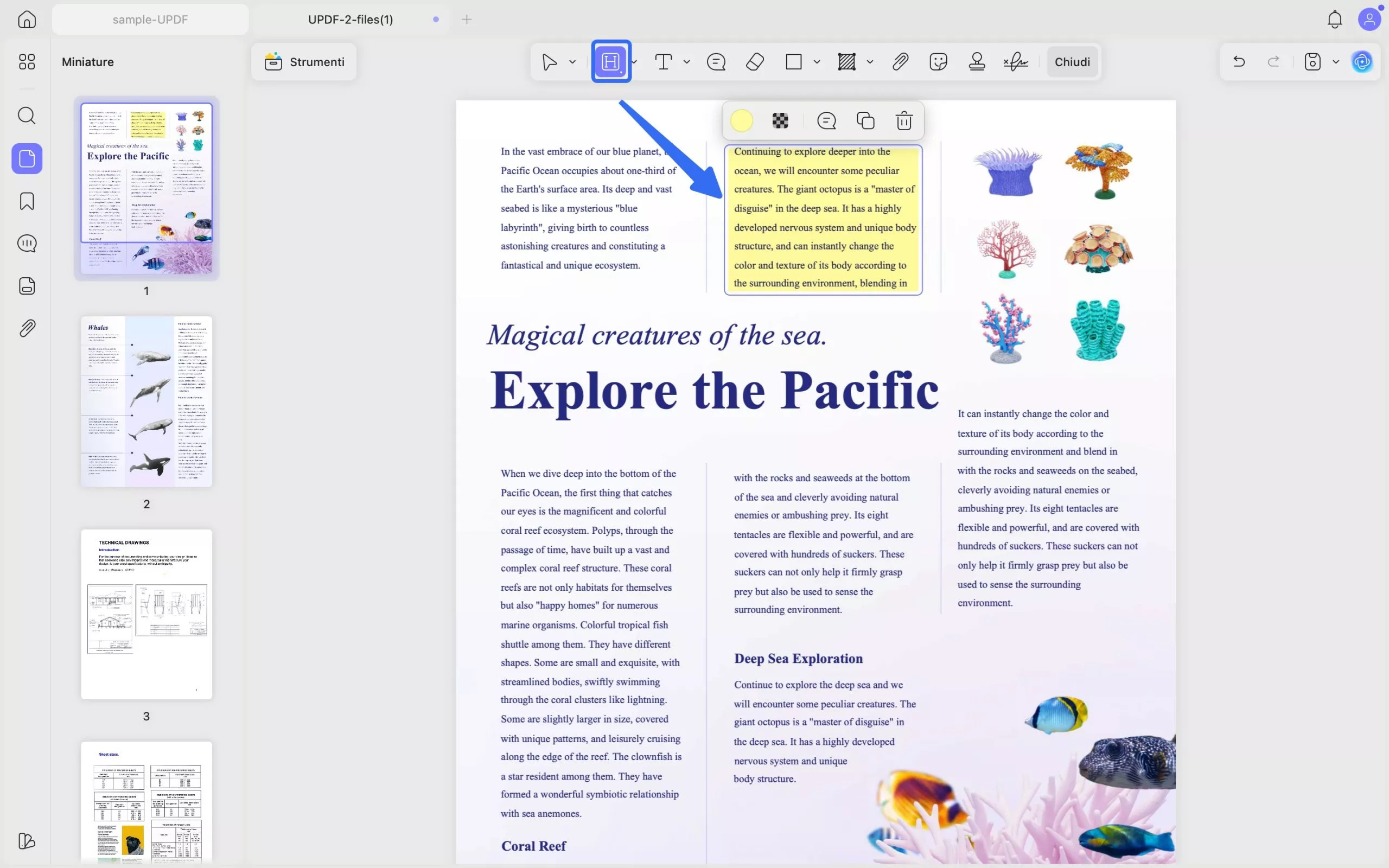The image size is (1389, 868).
Task: Toggle the thumbnails panel sidebar icon
Action: 27,158
